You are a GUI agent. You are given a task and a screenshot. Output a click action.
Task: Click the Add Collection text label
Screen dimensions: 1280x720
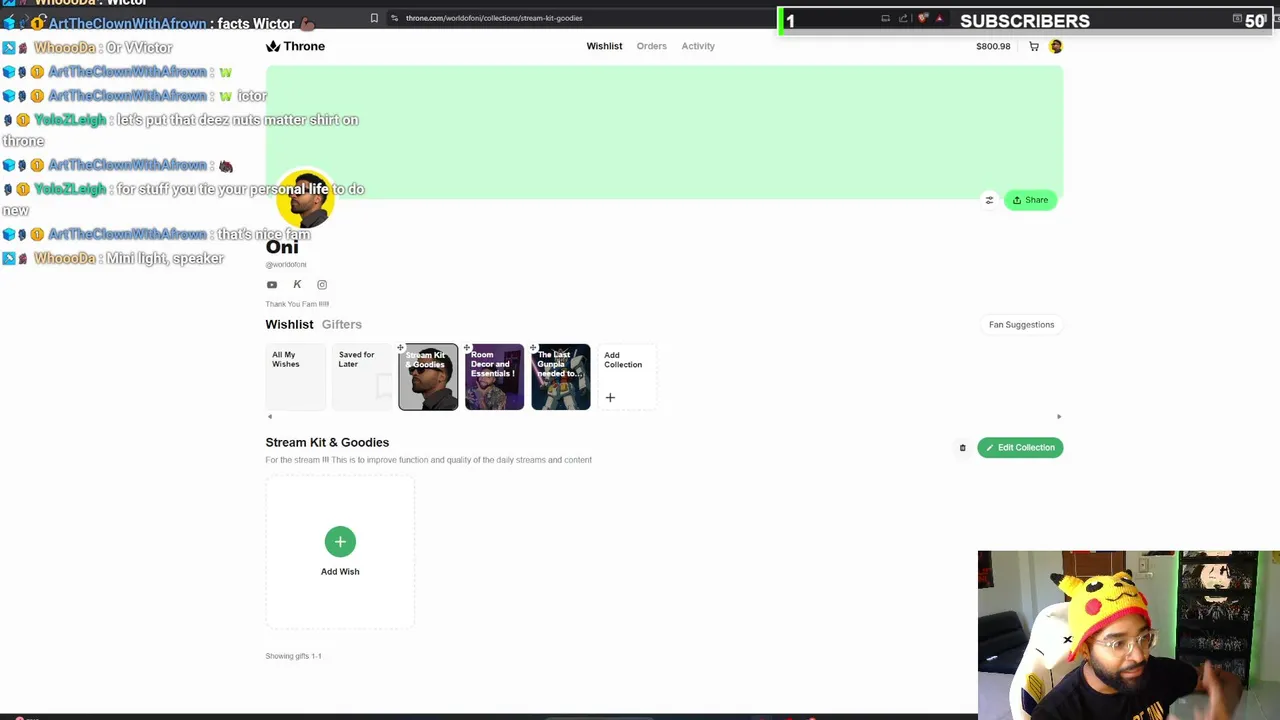623,360
